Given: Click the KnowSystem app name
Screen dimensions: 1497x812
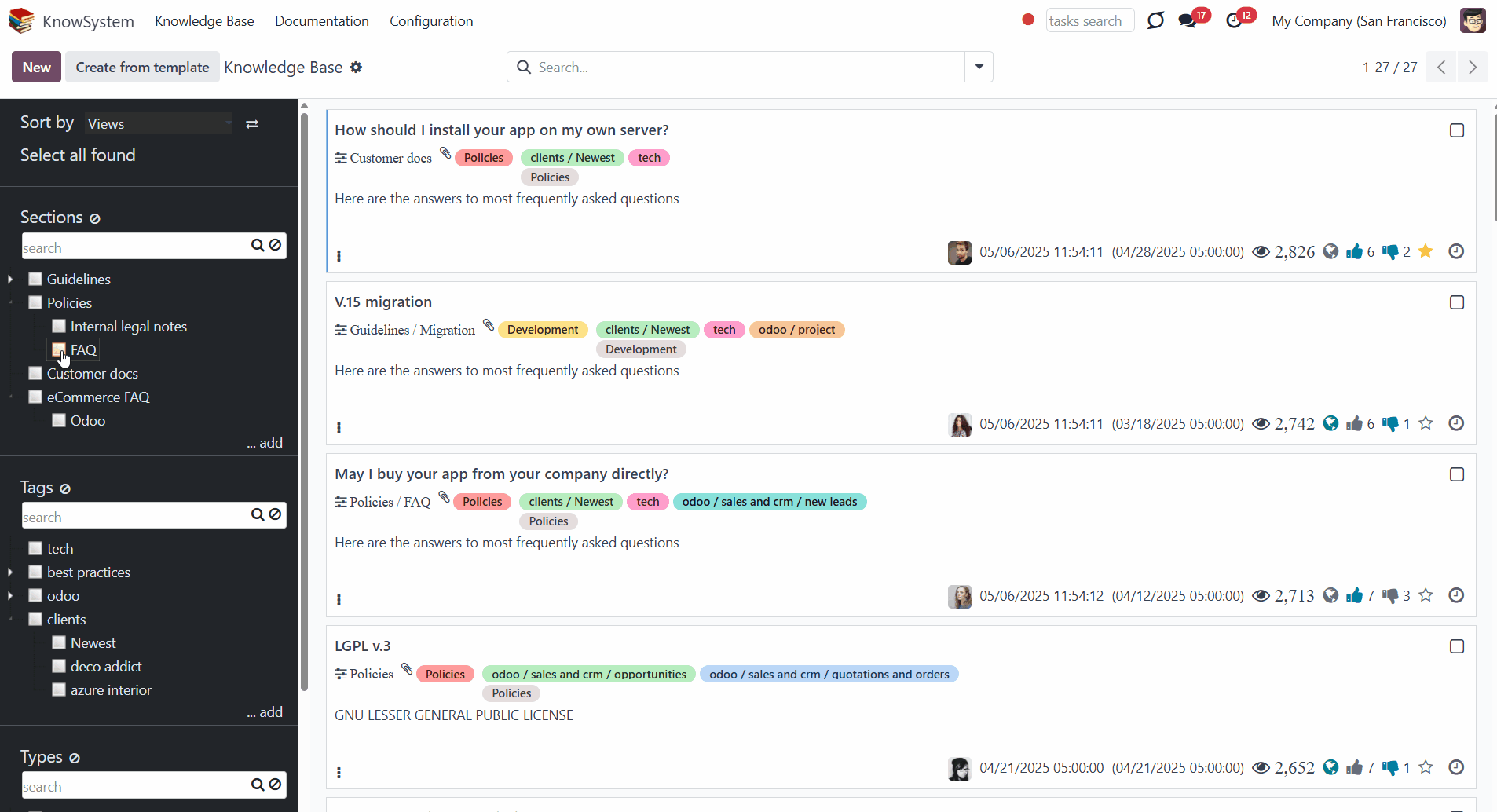Looking at the screenshot, I should point(88,21).
